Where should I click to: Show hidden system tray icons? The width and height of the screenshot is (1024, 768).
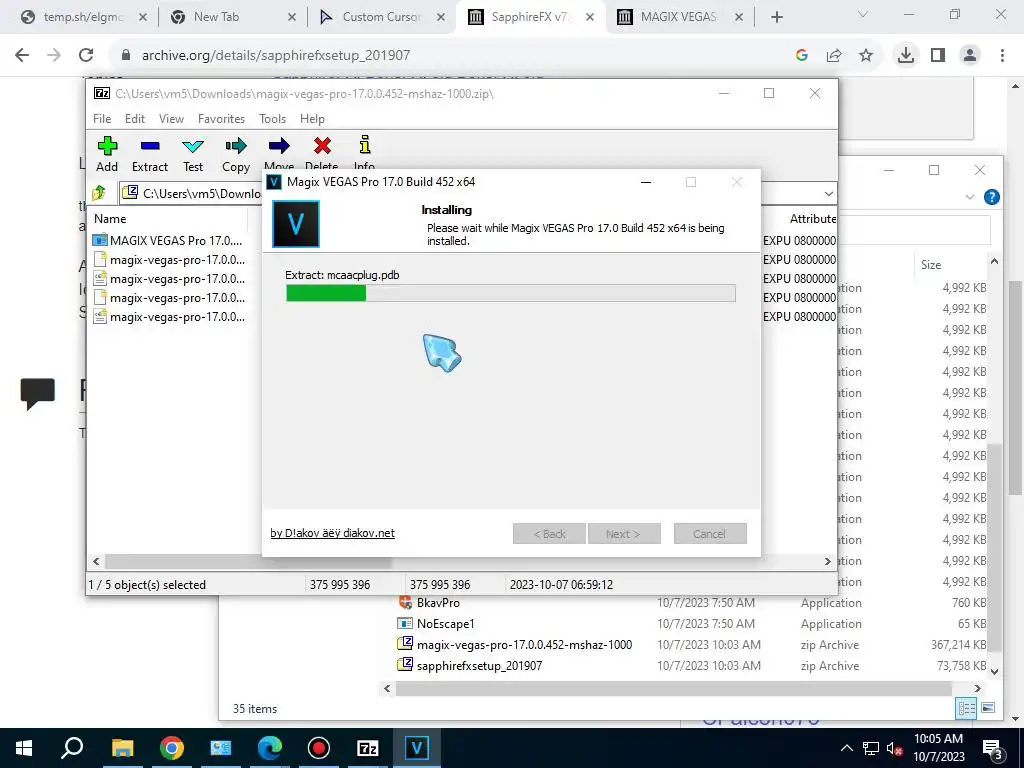(x=846, y=748)
